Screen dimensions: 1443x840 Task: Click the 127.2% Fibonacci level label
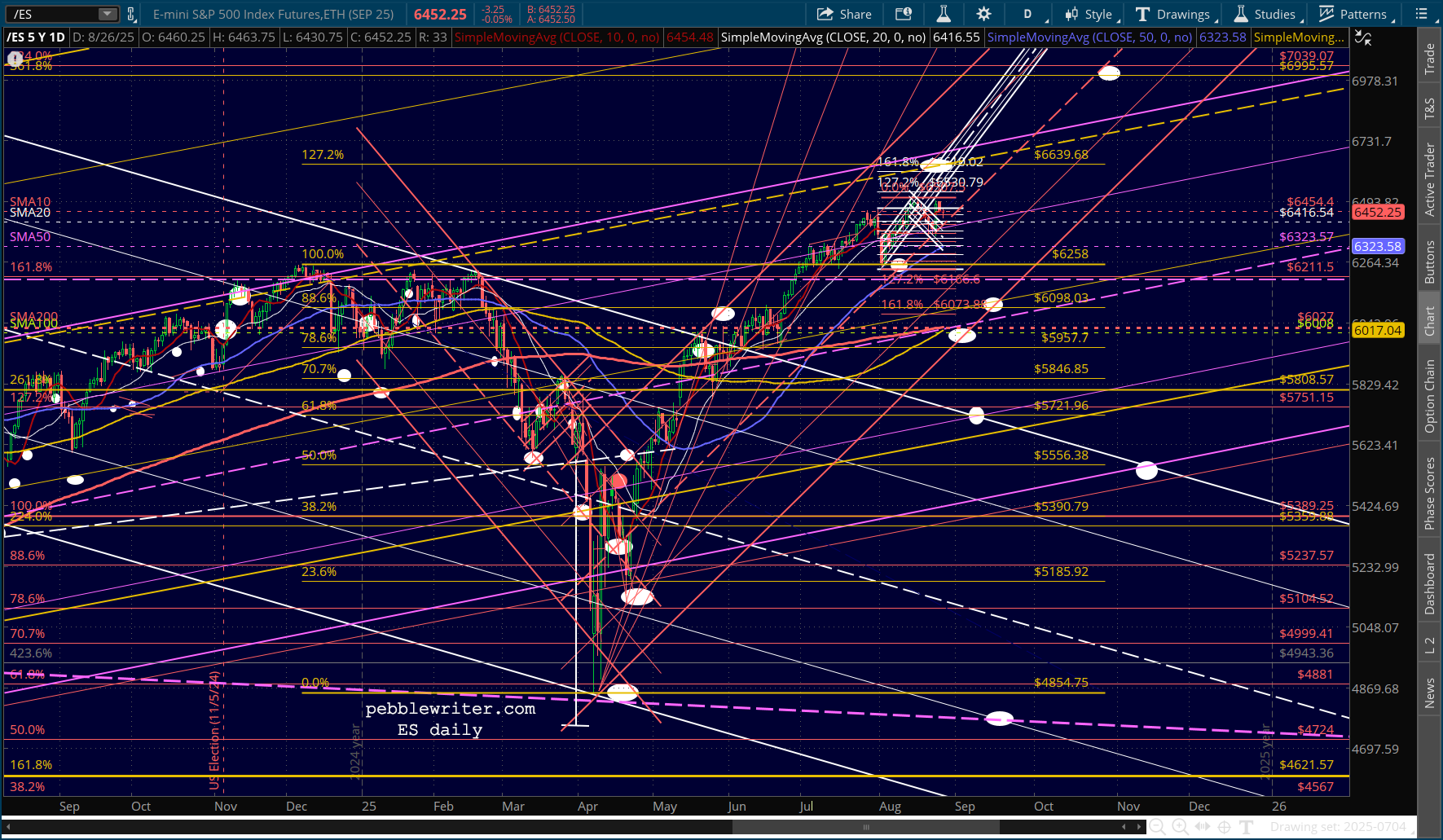click(323, 155)
